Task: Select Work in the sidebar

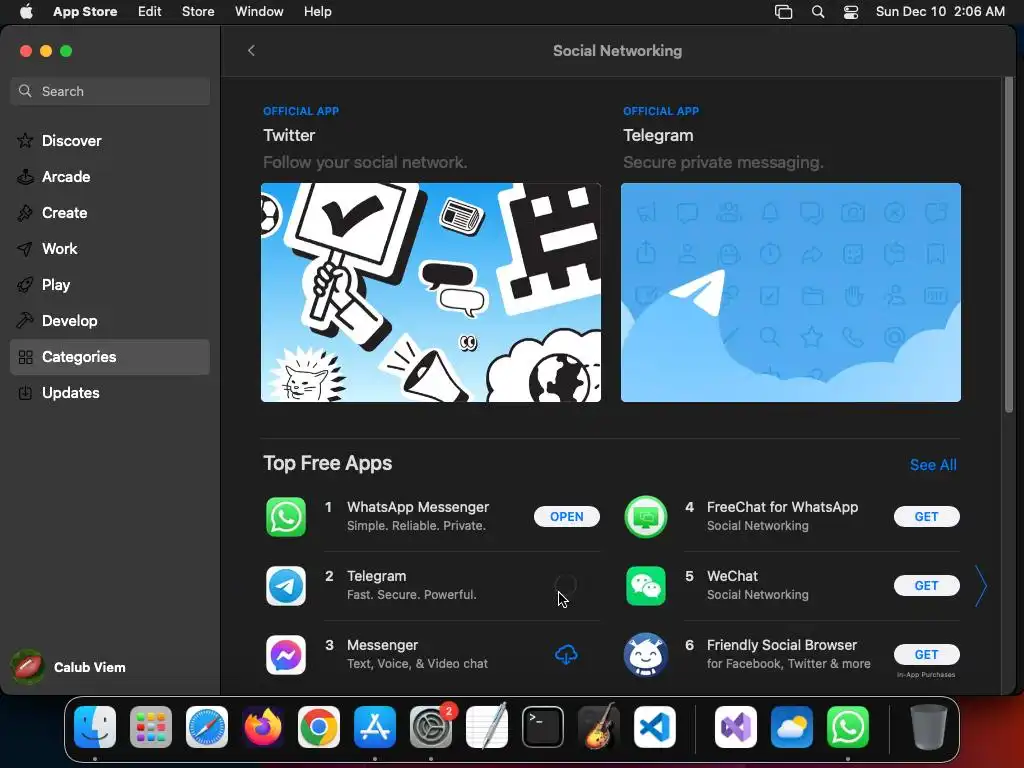Action: pyautogui.click(x=110, y=249)
